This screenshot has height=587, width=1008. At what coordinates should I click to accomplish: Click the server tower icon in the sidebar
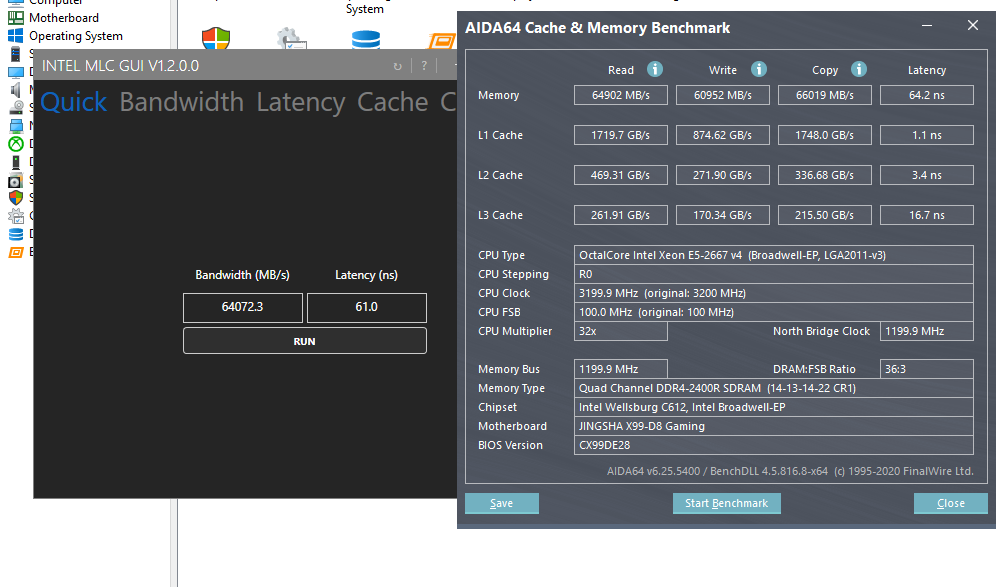coord(15,54)
